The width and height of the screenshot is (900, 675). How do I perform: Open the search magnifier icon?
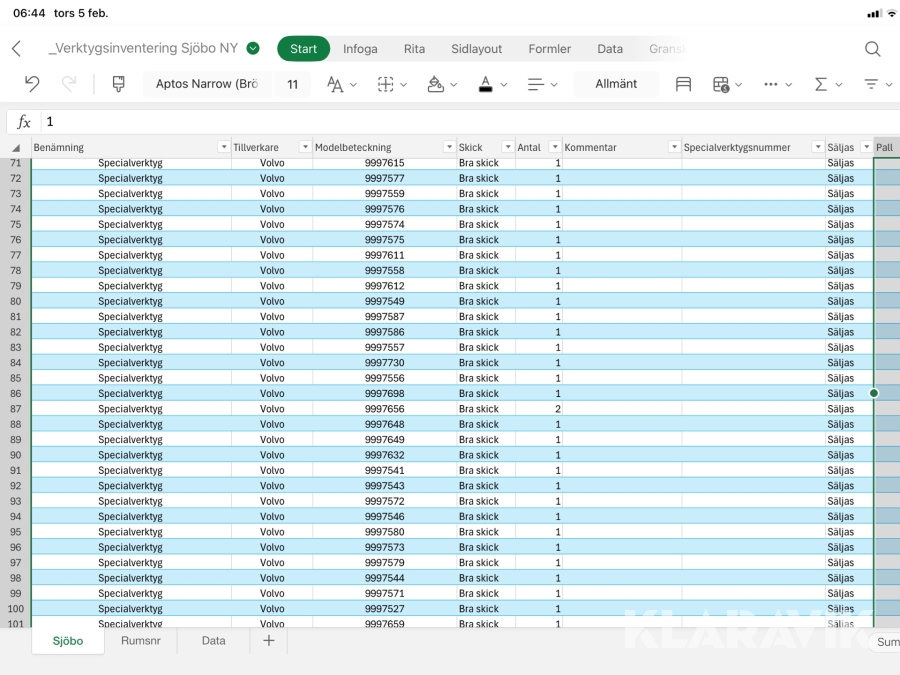click(x=872, y=49)
